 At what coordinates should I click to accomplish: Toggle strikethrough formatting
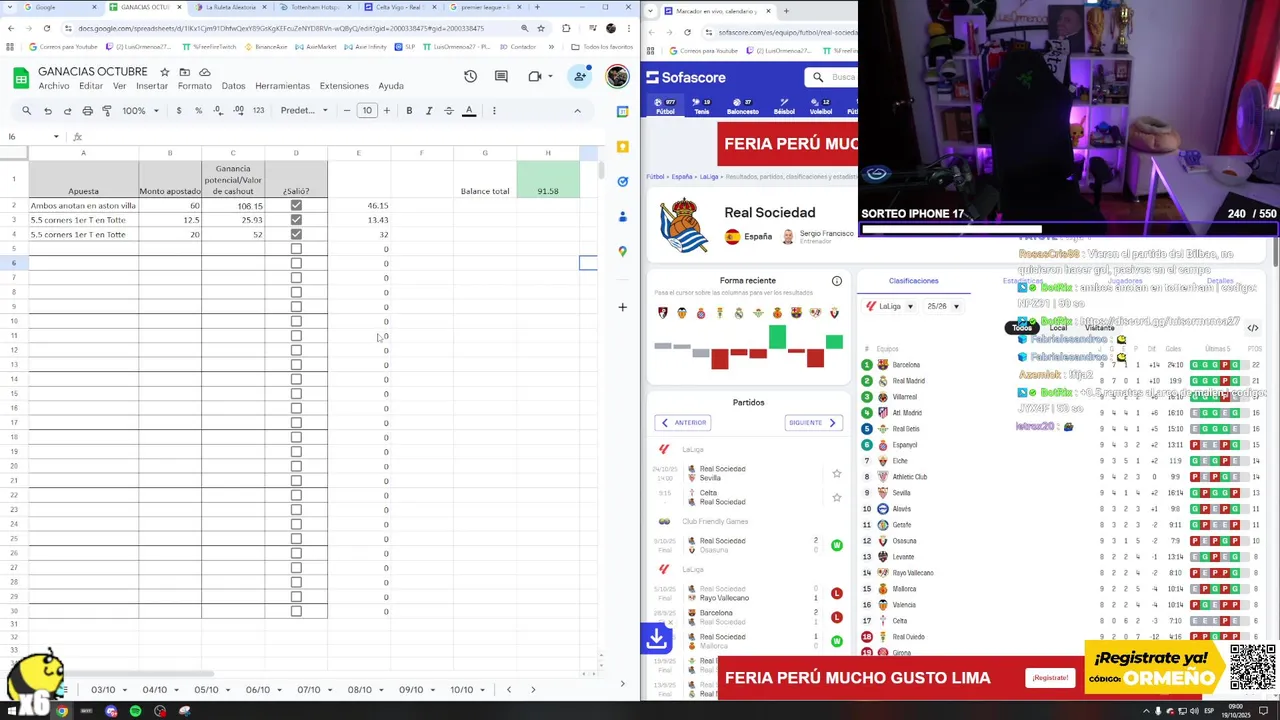[x=448, y=111]
